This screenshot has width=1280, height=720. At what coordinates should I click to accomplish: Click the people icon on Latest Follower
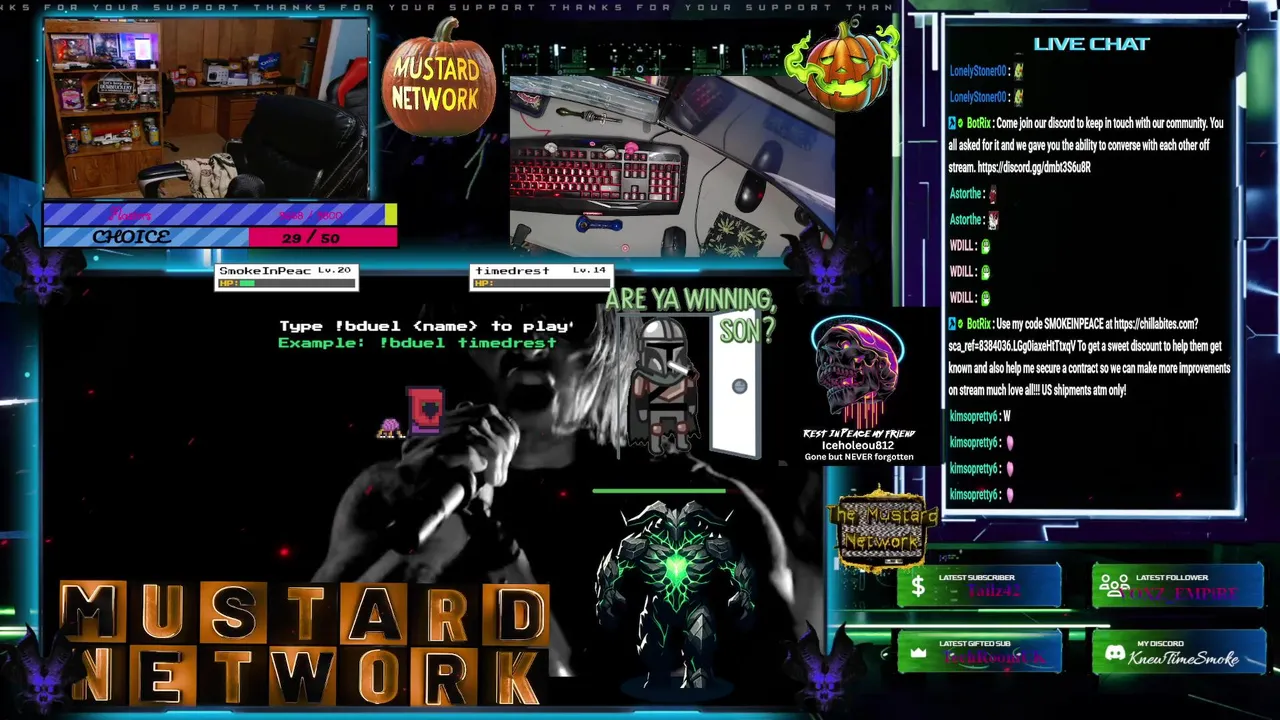coord(1114,587)
